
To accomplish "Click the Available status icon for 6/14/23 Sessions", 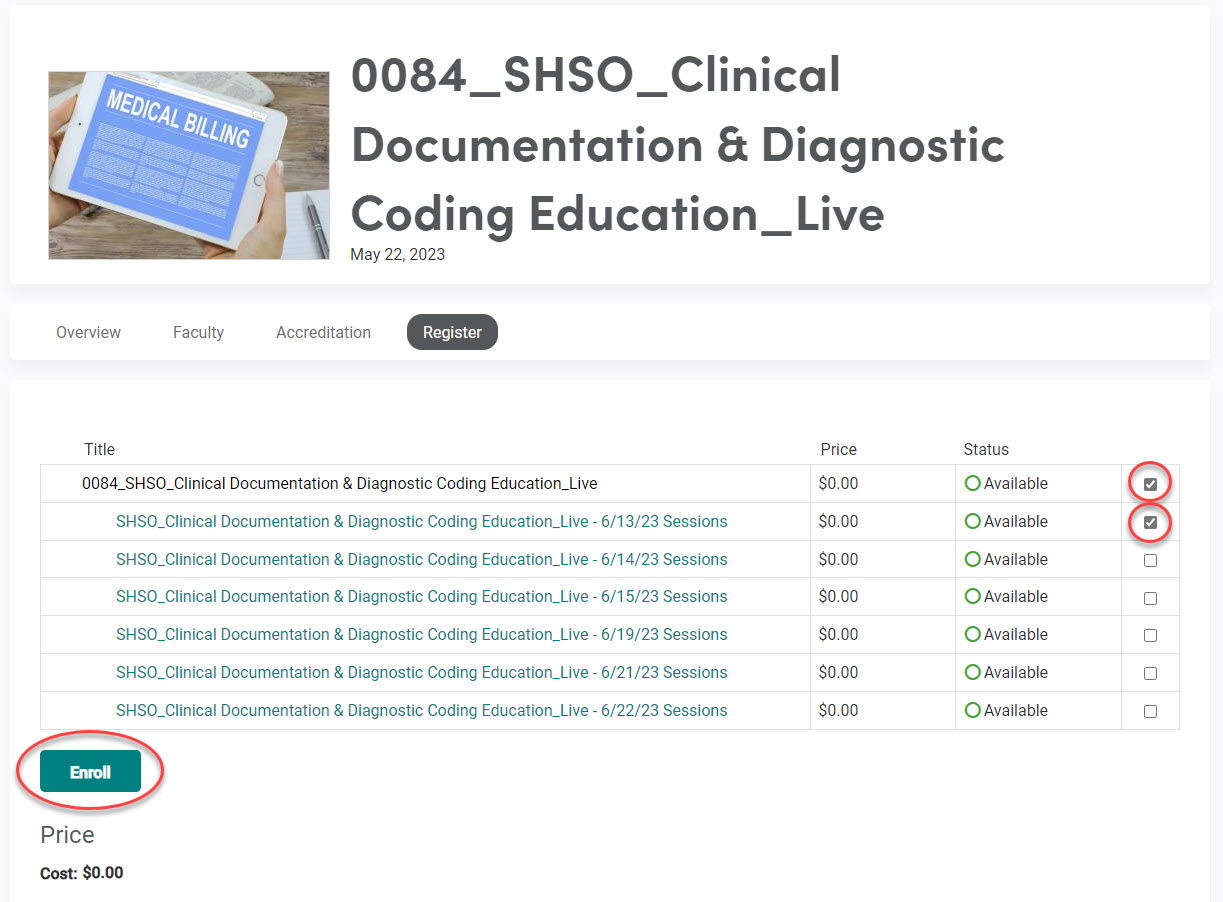I will click(972, 559).
